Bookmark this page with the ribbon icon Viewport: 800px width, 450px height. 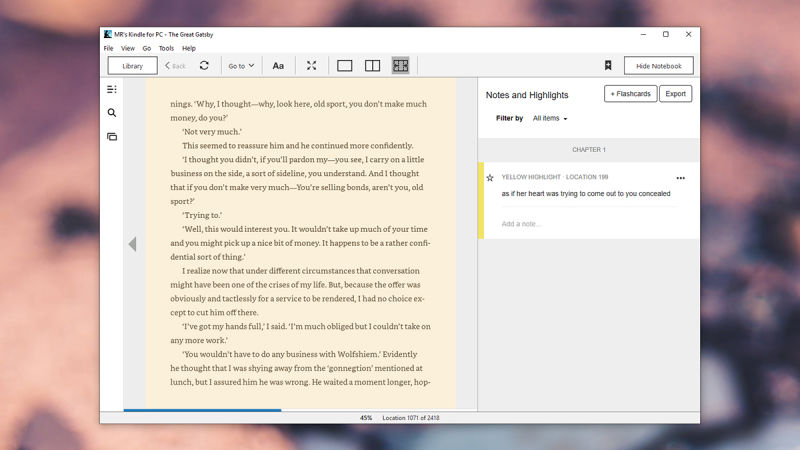(608, 65)
